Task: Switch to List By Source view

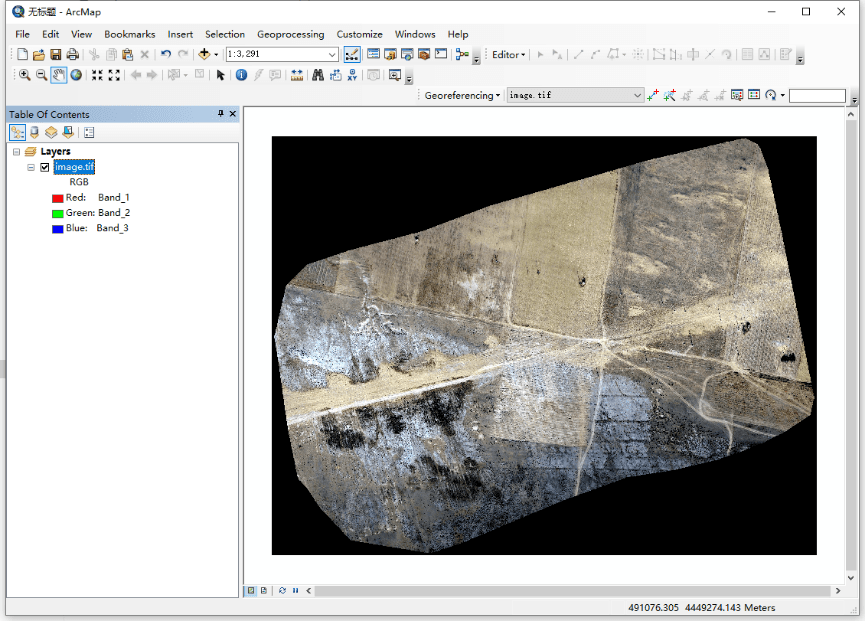Action: click(34, 132)
